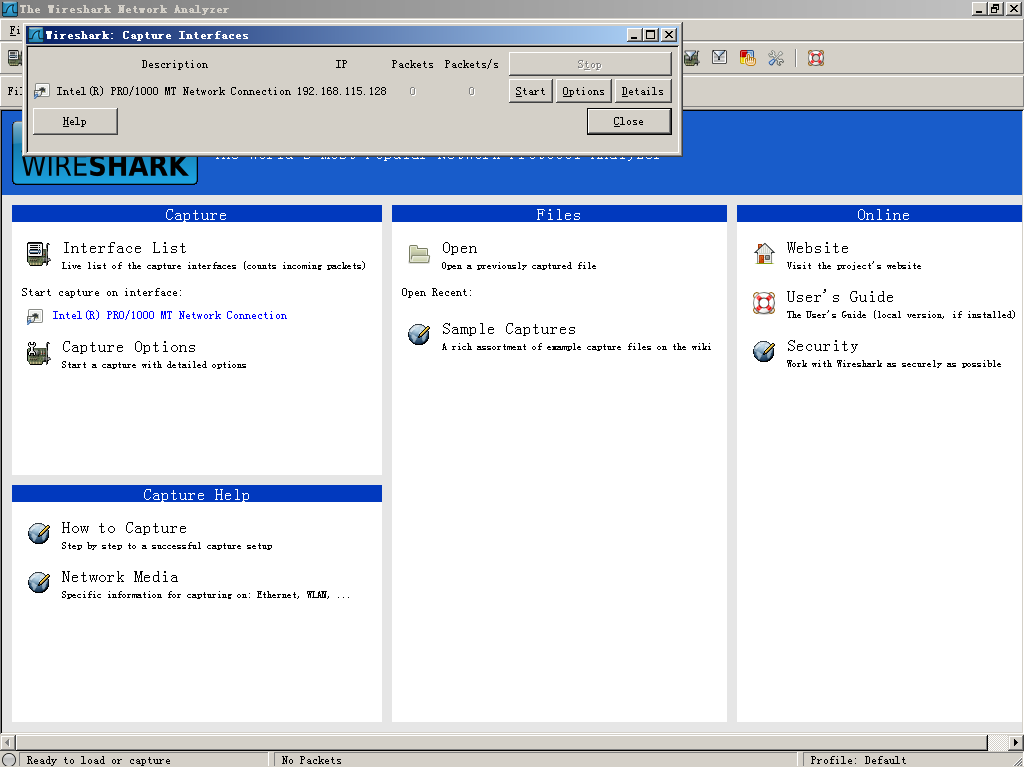Open the coloring rules toolbar icon
This screenshot has width=1024, height=768.
[747, 58]
